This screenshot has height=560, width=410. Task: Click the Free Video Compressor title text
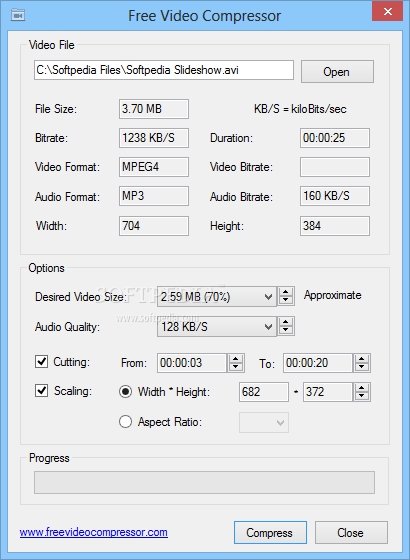click(205, 16)
